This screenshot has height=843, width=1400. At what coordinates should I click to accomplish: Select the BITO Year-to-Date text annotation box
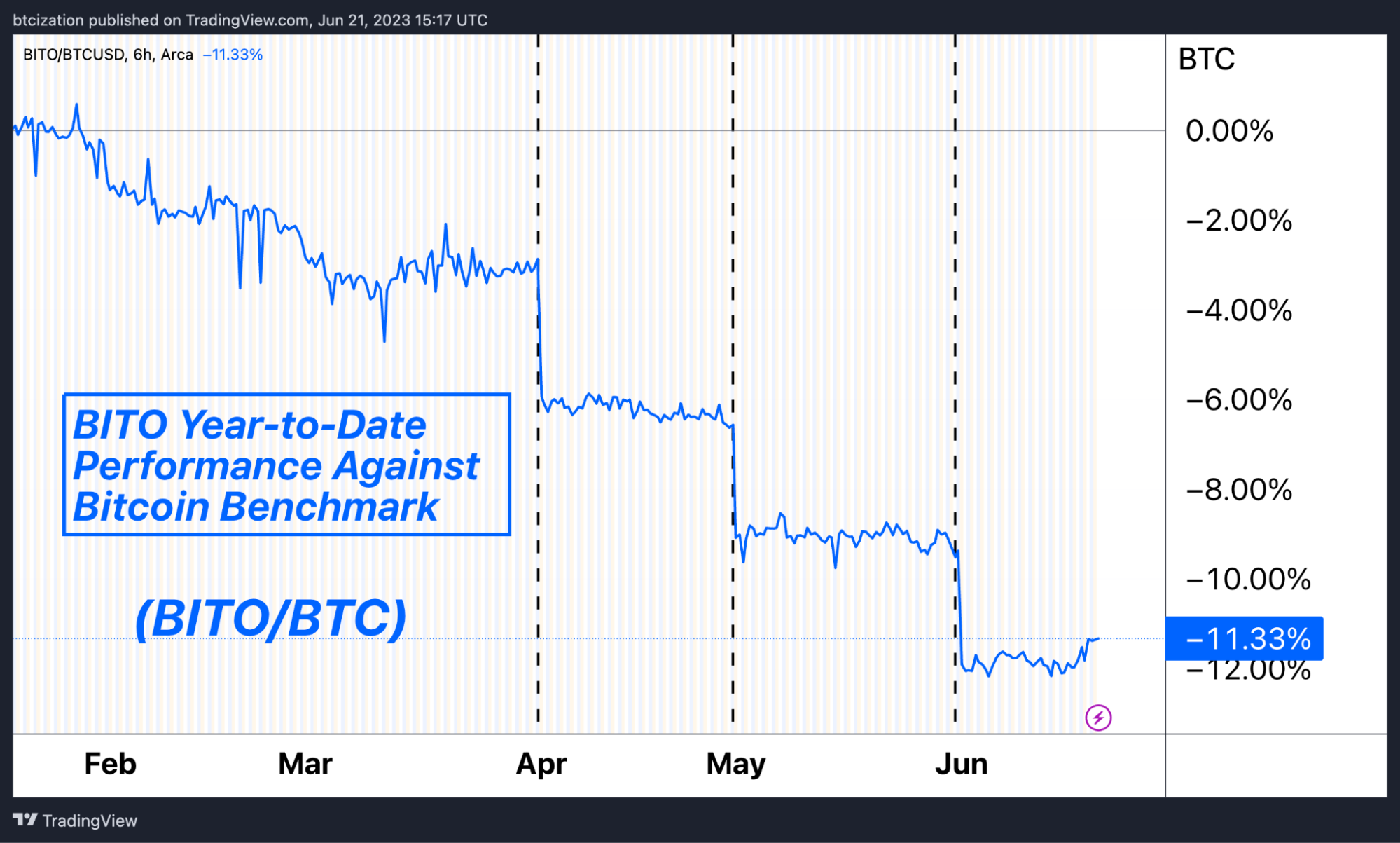(x=286, y=465)
